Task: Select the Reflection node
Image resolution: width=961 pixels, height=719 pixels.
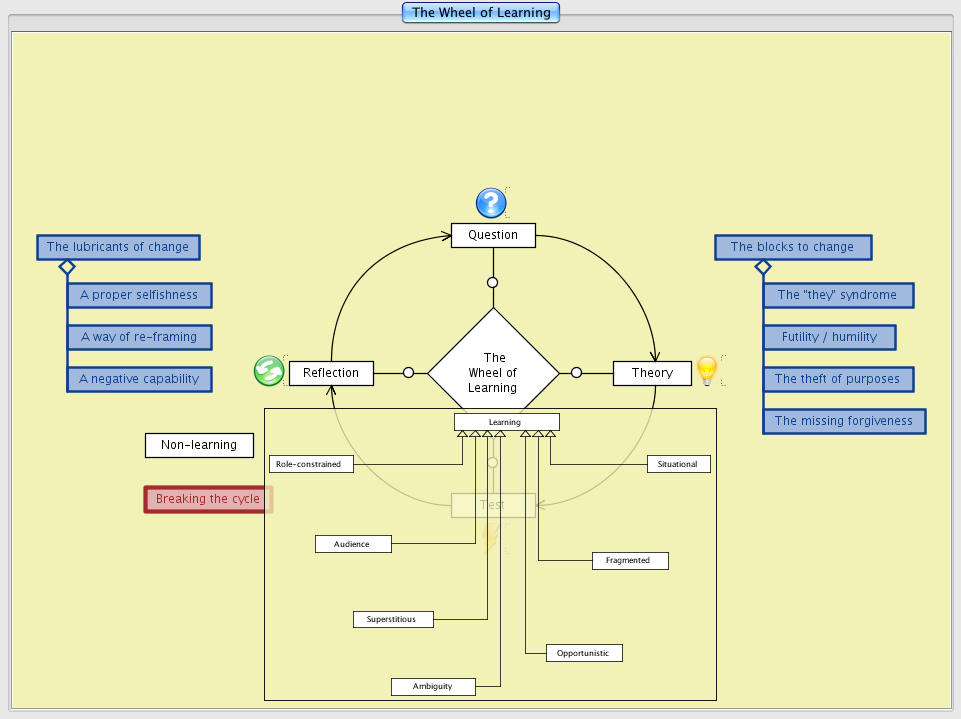Action: click(x=331, y=373)
